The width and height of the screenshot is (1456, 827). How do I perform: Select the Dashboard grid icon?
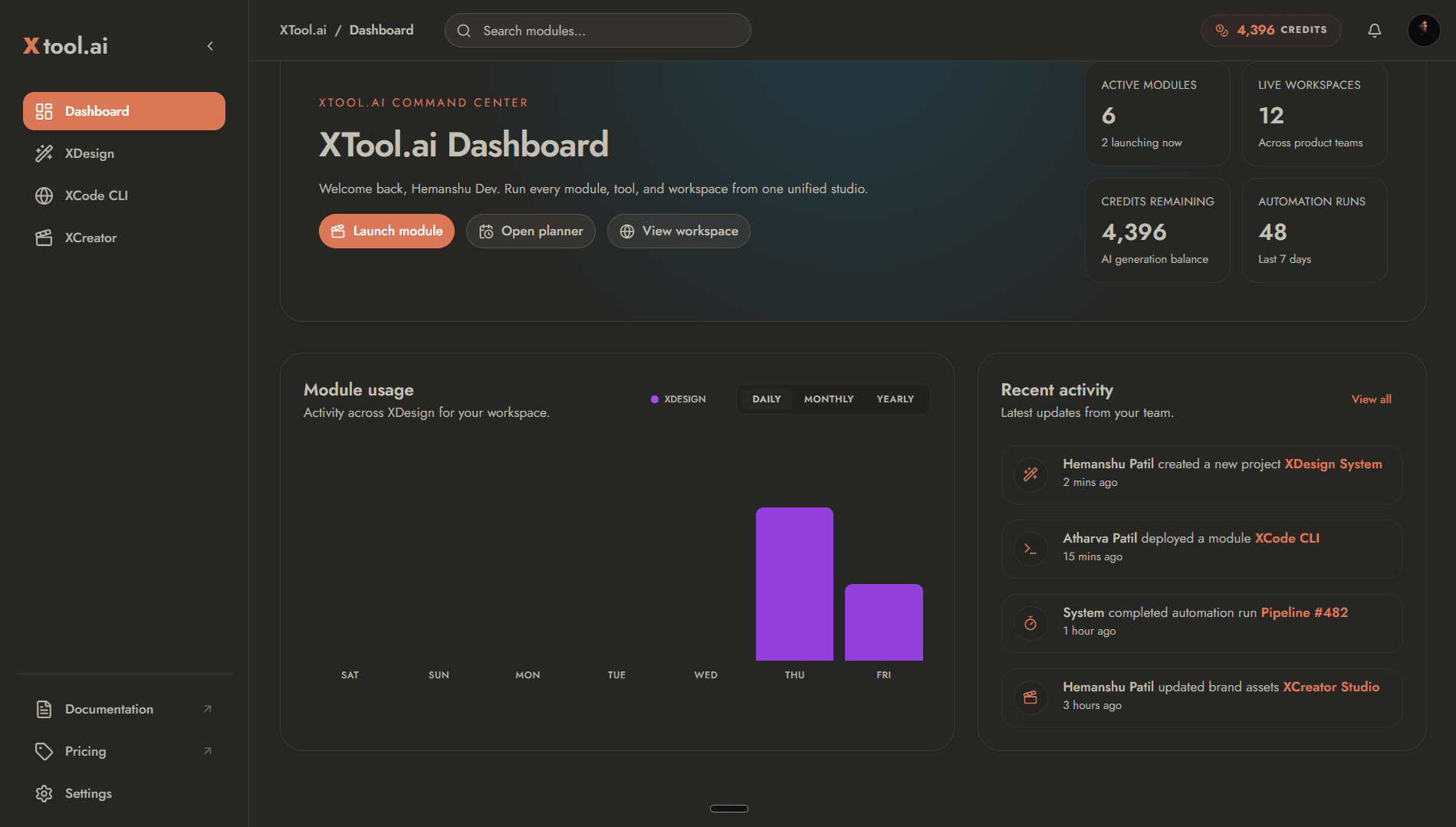pyautogui.click(x=44, y=110)
